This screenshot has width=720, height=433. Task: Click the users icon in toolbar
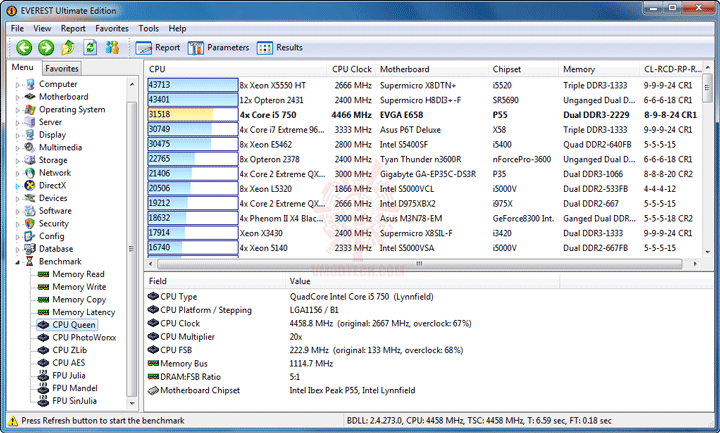112,47
